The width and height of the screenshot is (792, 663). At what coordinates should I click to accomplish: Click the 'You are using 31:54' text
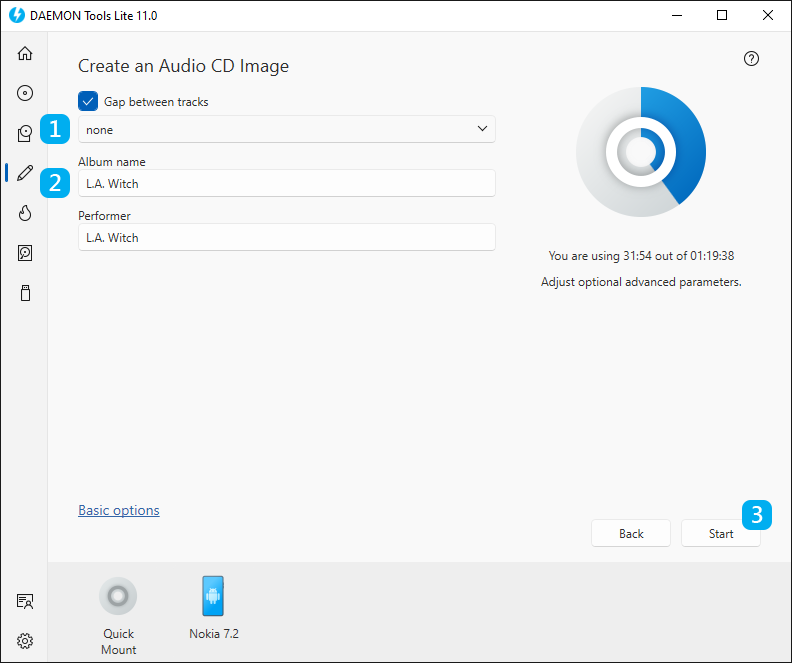tap(641, 256)
